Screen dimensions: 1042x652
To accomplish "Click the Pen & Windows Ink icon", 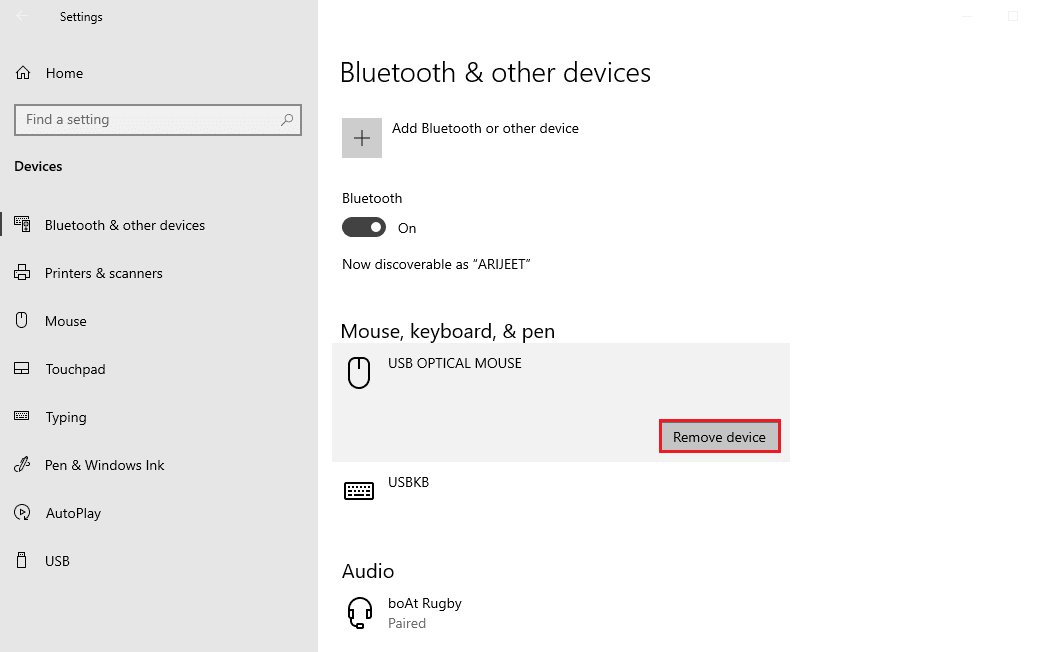I will coord(22,464).
